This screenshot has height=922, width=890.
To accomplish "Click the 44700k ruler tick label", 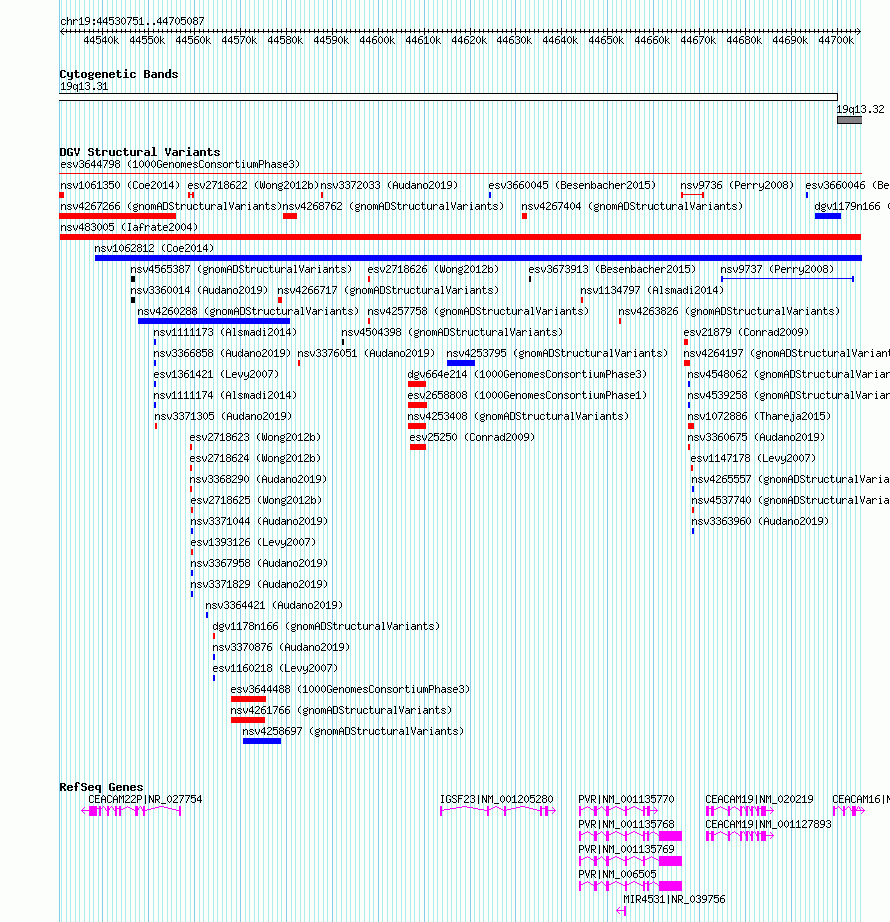I will click(836, 40).
